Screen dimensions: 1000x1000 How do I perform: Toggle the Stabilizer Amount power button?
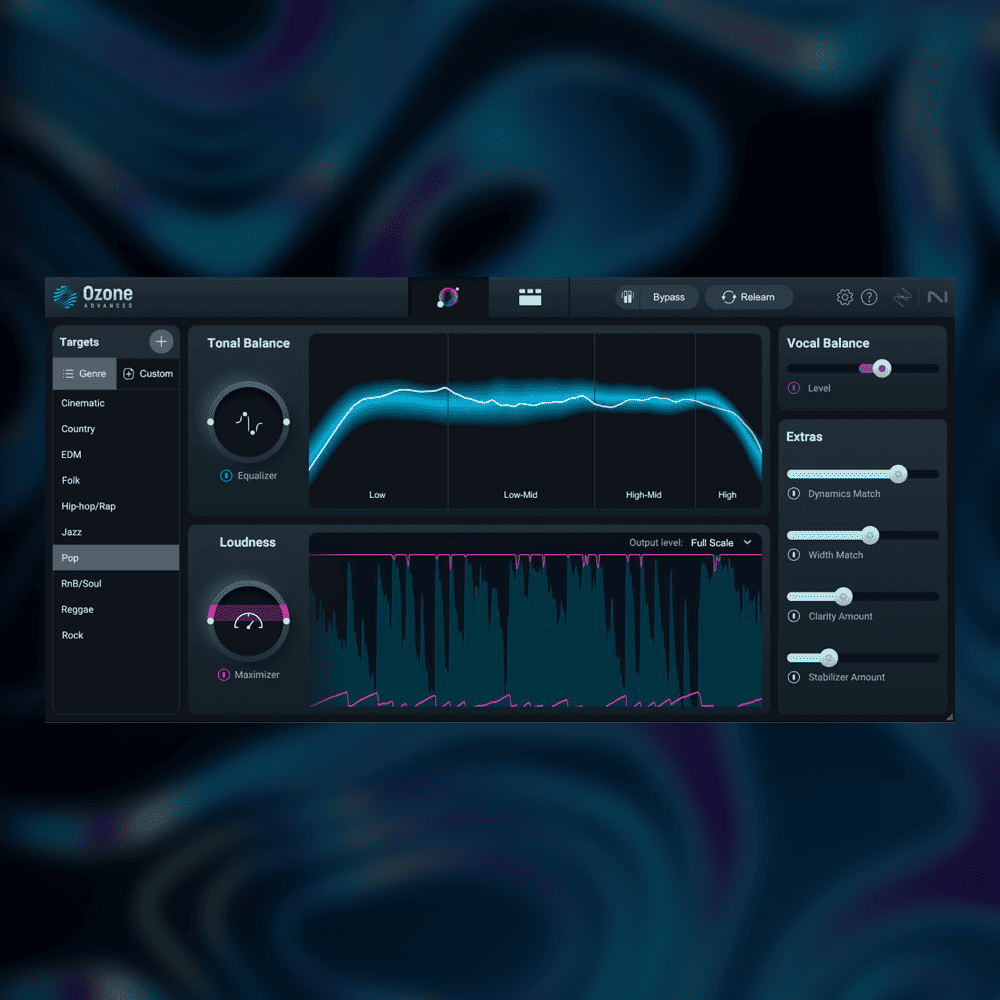tap(794, 677)
